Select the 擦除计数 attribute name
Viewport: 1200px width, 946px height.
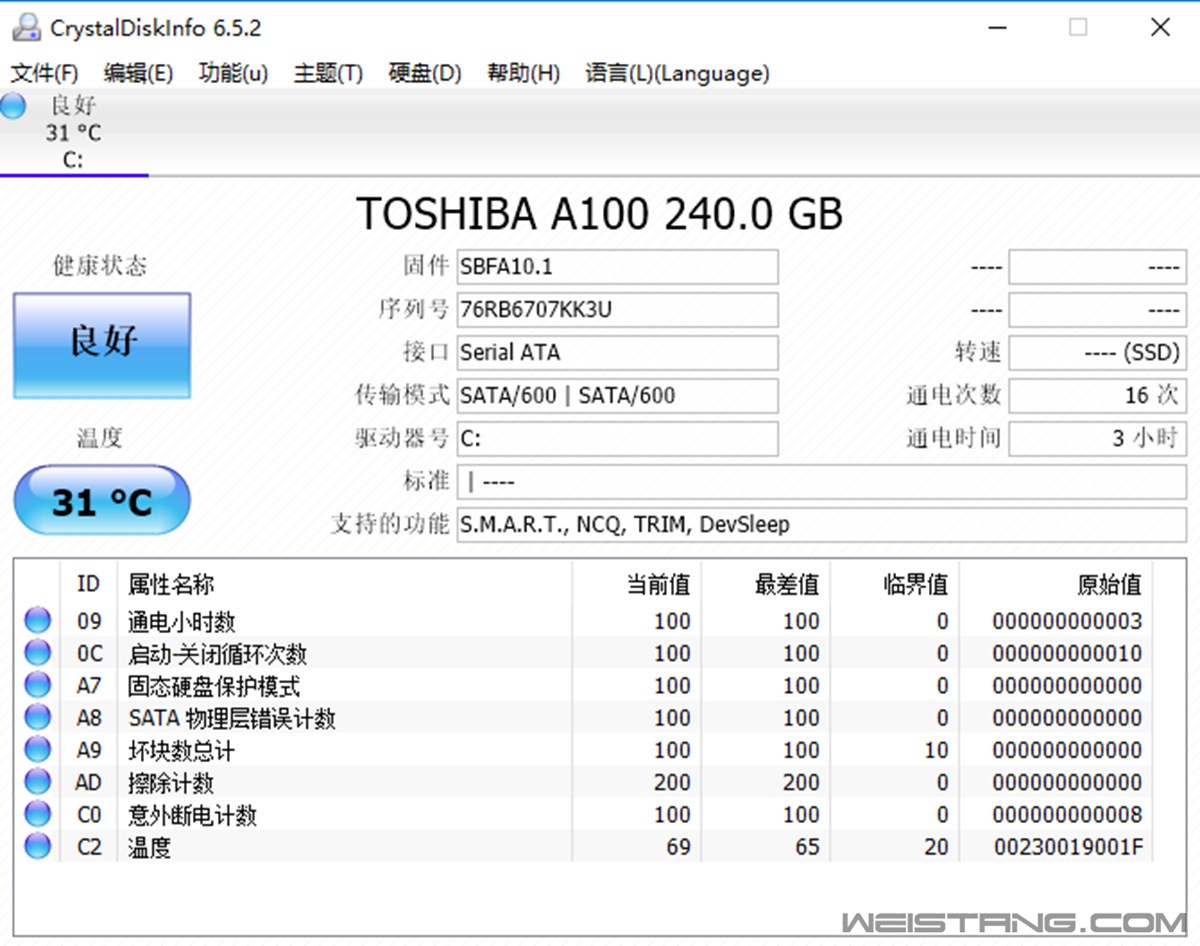click(x=171, y=782)
